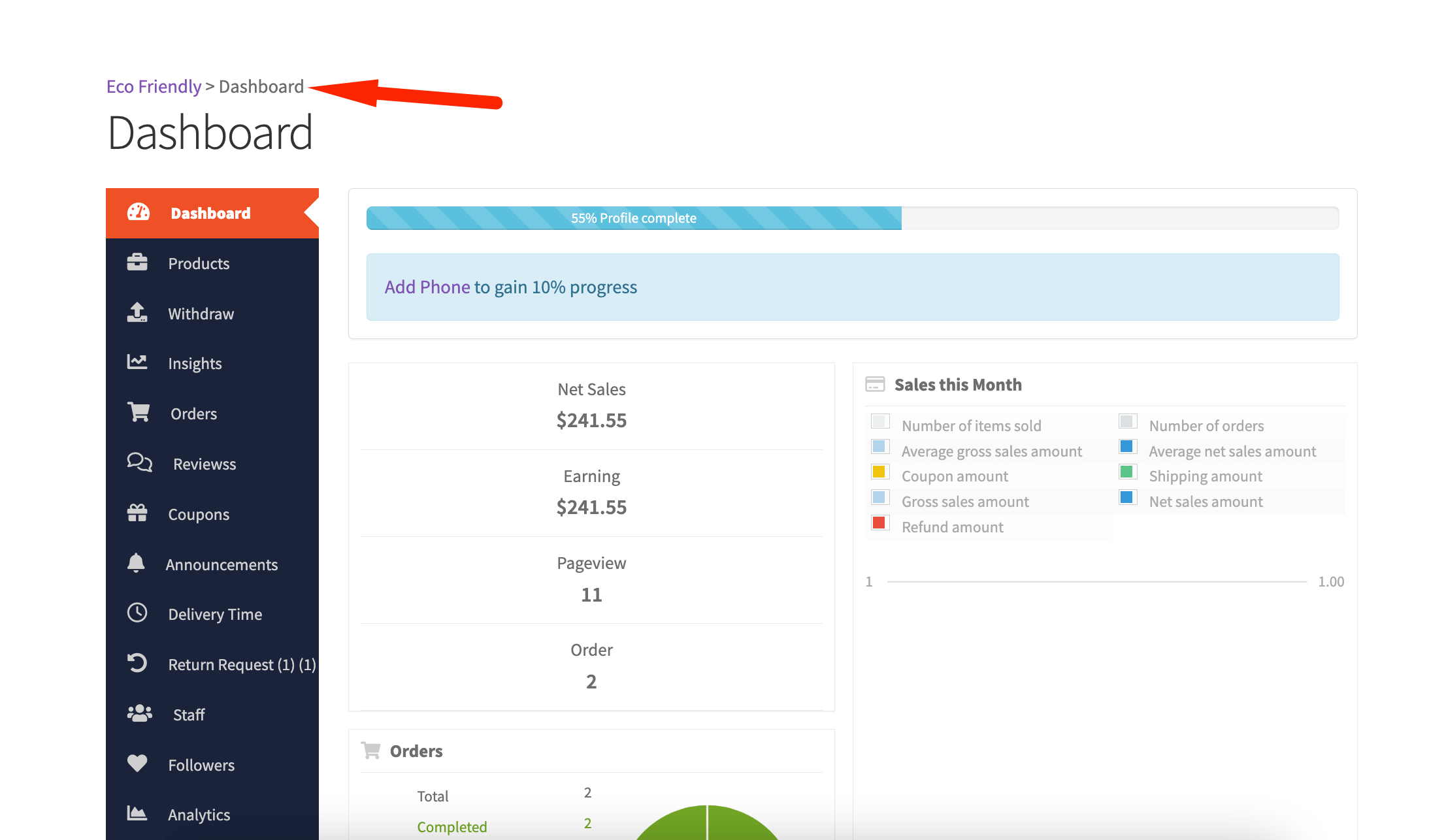Click the Return Request undo icon
The height and width of the screenshot is (840, 1444).
click(137, 664)
